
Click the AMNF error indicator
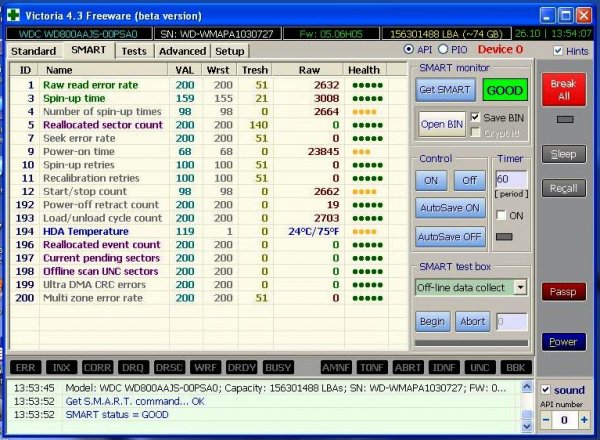tap(336, 368)
